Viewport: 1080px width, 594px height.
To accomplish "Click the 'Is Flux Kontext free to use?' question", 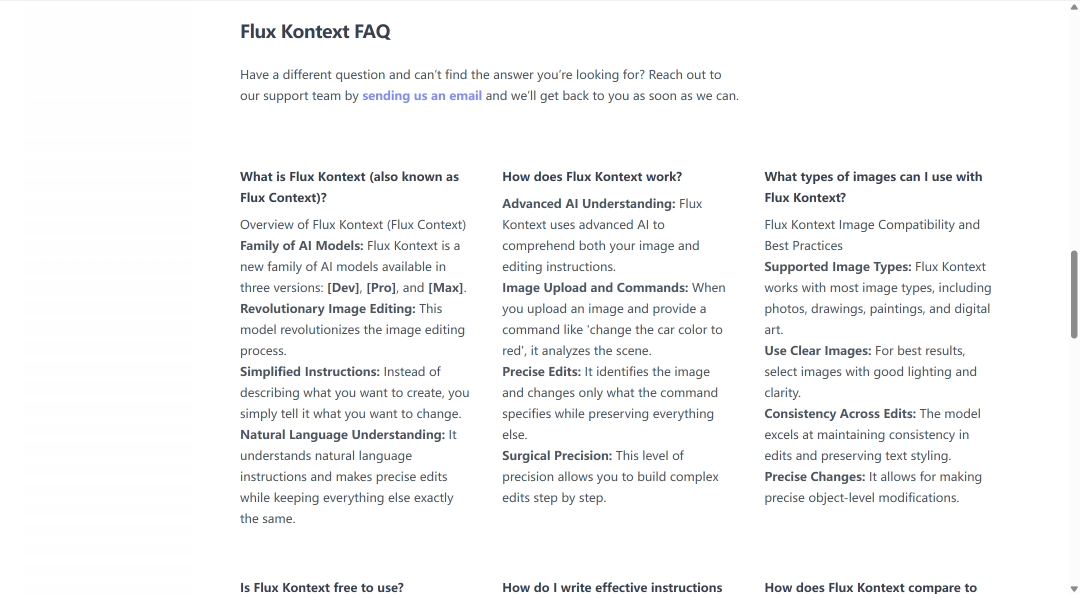I will (x=322, y=587).
